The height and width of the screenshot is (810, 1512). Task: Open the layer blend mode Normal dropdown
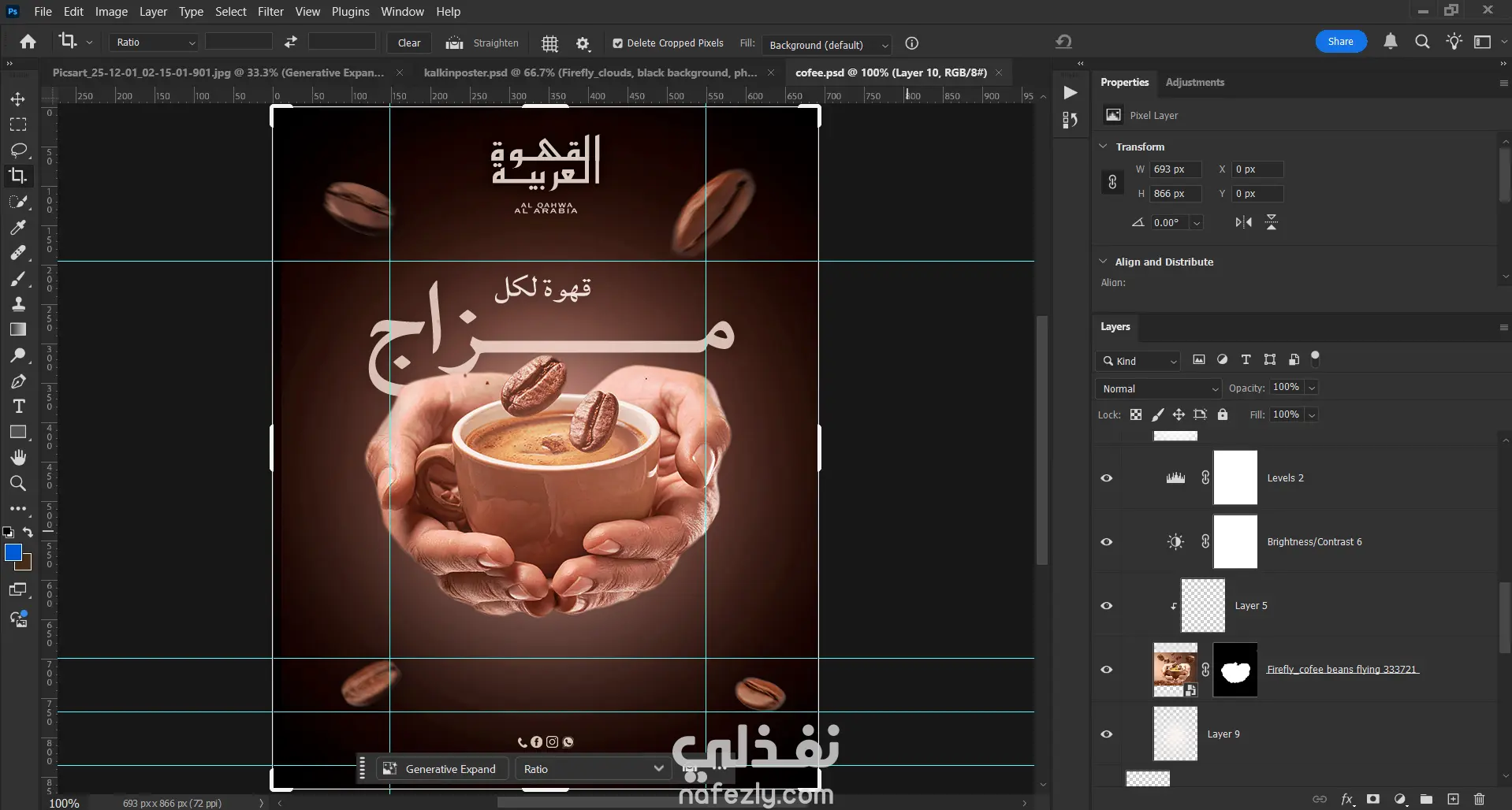point(1158,388)
